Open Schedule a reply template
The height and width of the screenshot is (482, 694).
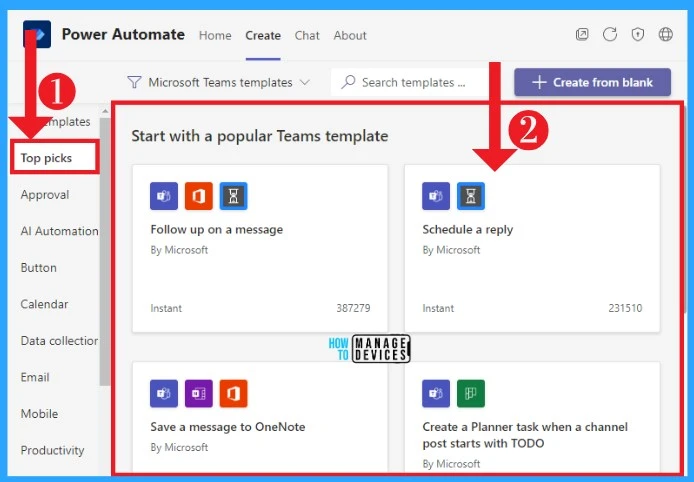click(532, 248)
